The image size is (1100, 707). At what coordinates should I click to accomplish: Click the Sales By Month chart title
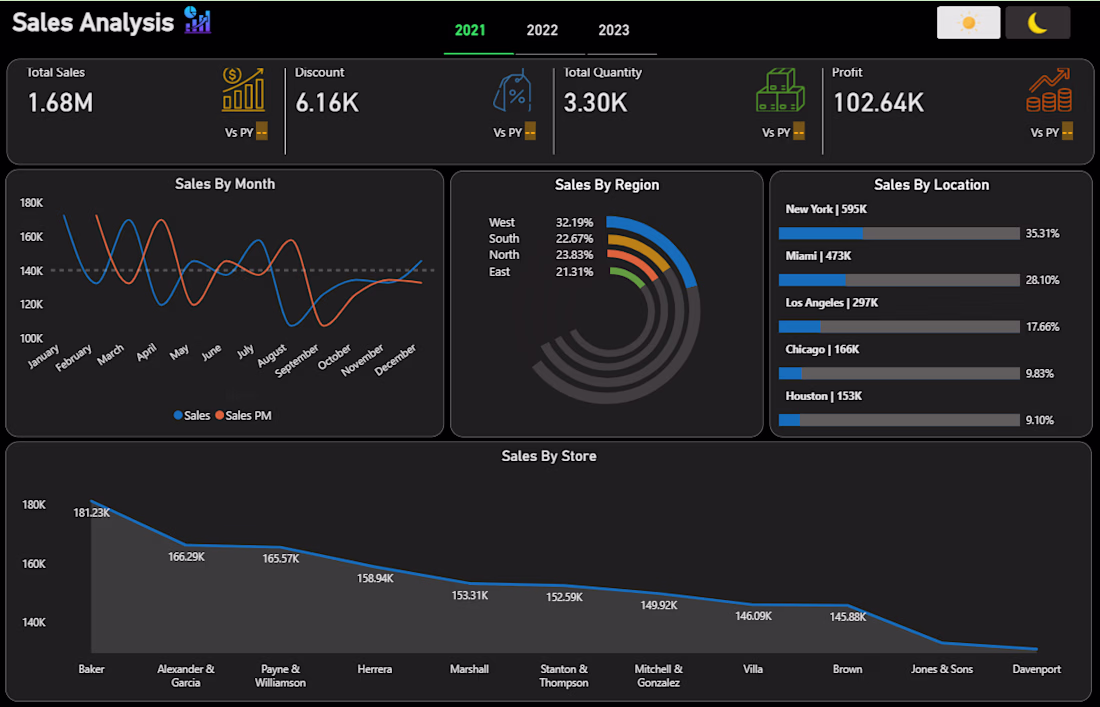pyautogui.click(x=224, y=184)
